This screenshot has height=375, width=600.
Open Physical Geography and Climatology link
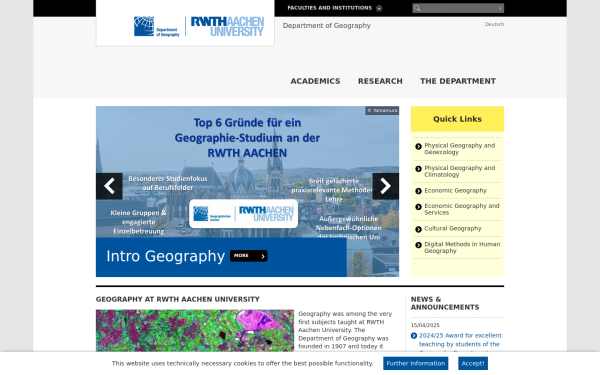tap(460, 171)
